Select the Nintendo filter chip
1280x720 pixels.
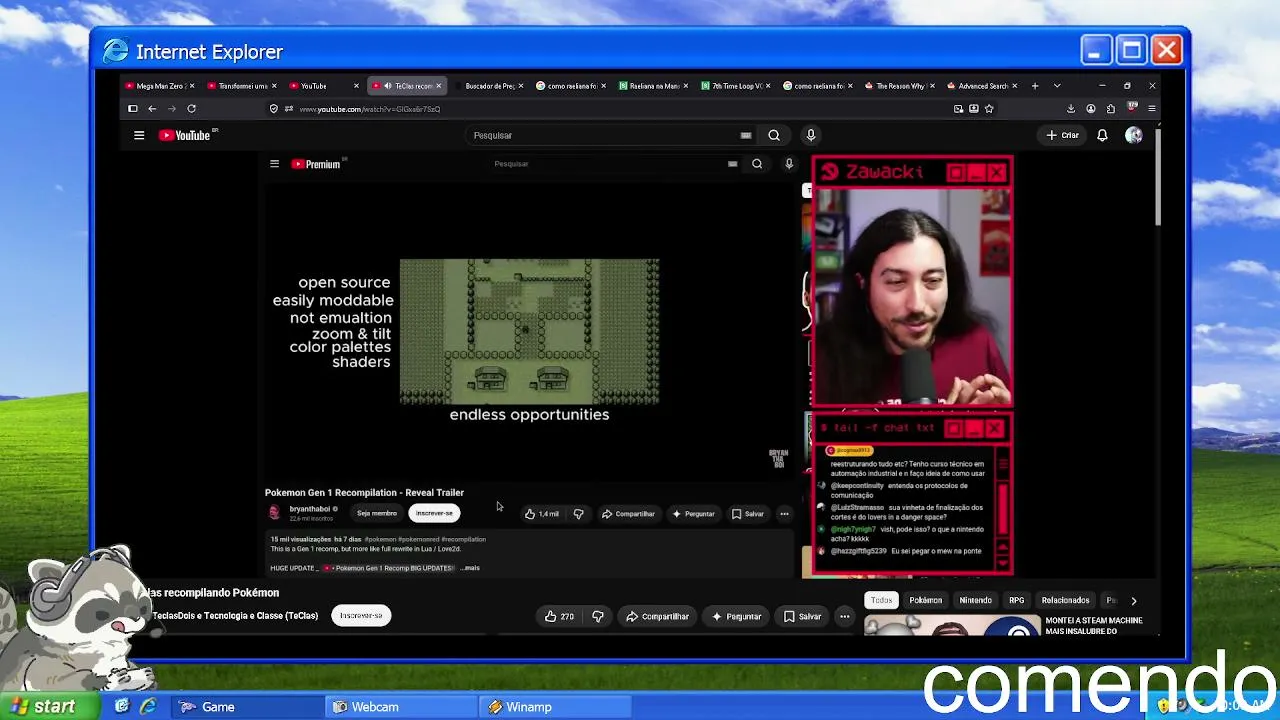[x=975, y=600]
